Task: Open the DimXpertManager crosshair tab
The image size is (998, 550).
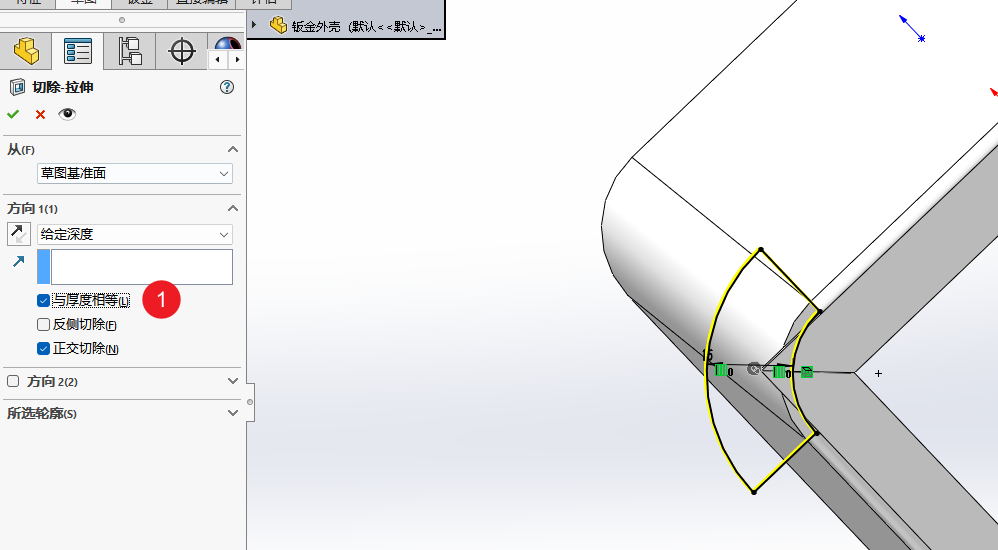Action: click(182, 50)
